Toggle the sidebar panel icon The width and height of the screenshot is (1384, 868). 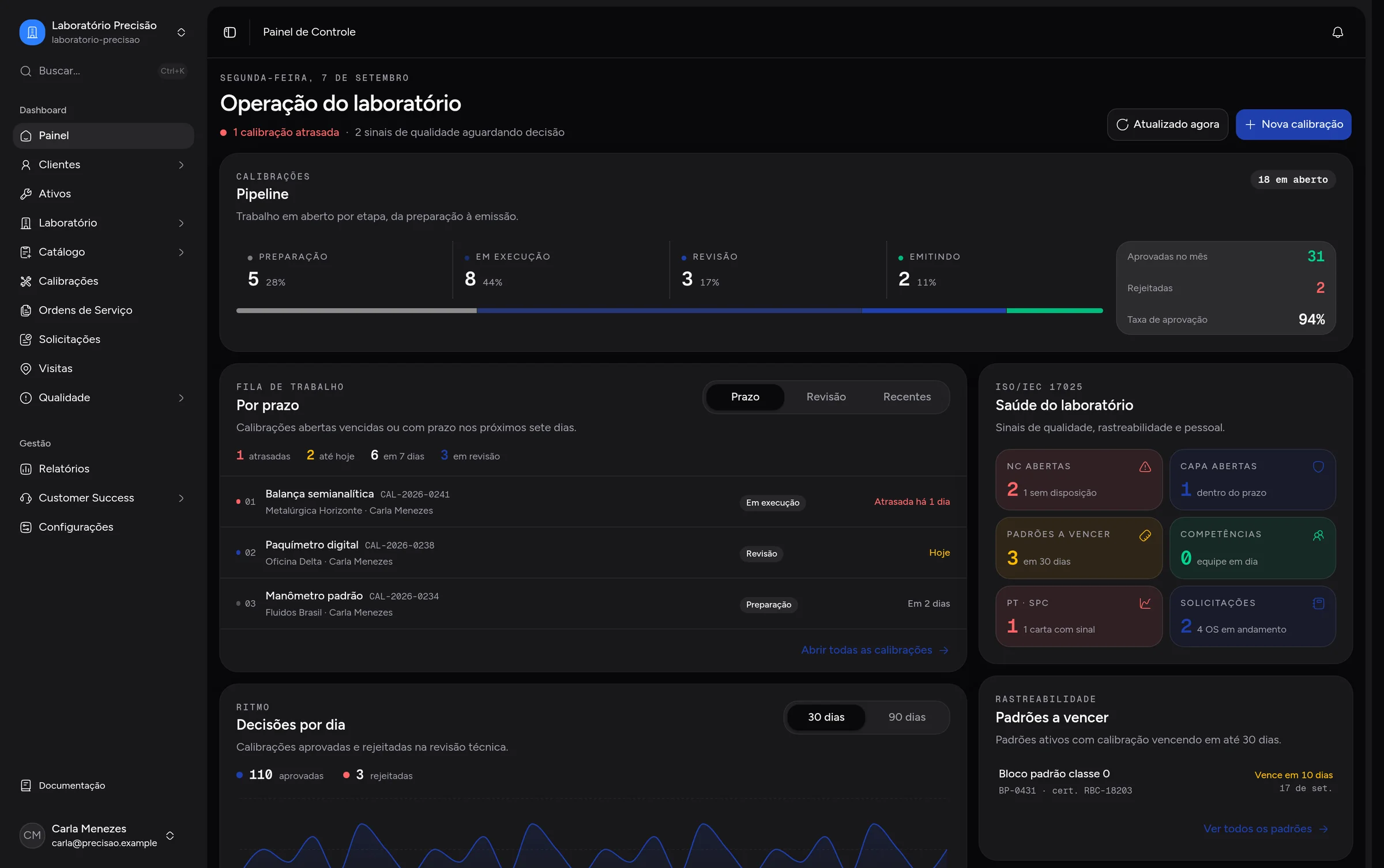tap(230, 32)
